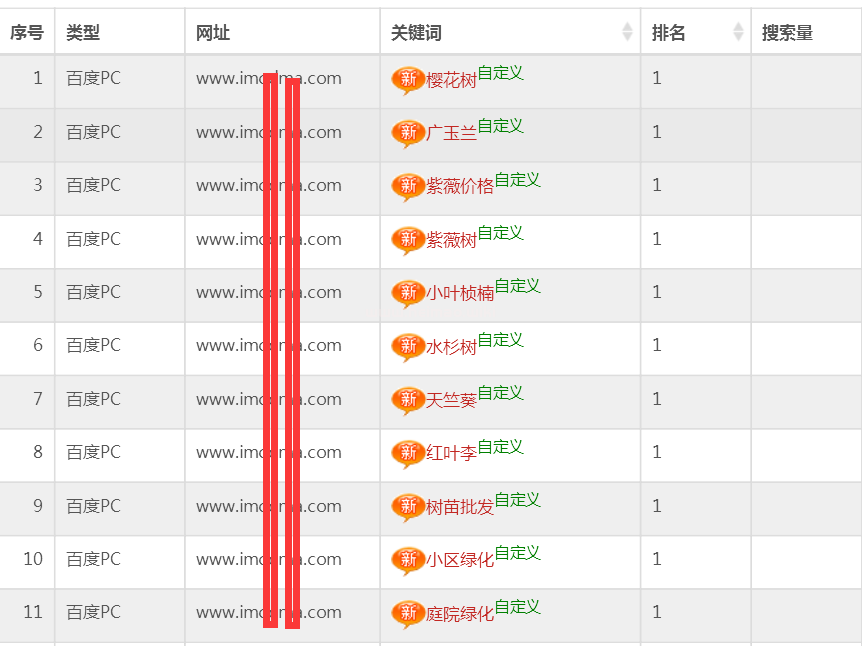Click the 新 icon beside 广玉兰
This screenshot has width=862, height=646.
[408, 133]
